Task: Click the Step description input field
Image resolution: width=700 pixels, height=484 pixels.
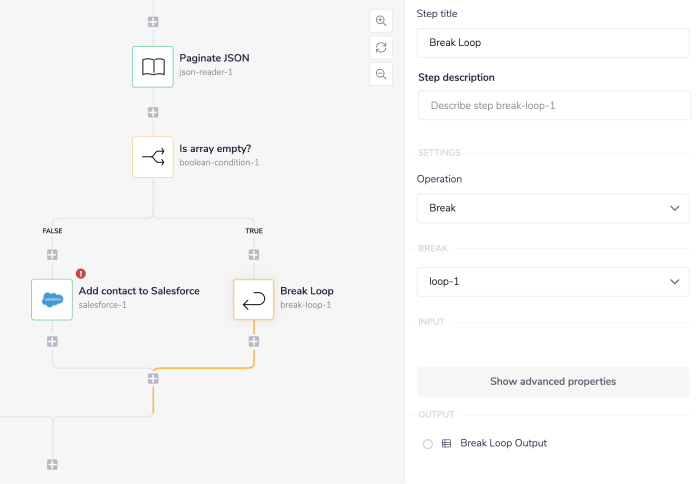Action: (553, 105)
